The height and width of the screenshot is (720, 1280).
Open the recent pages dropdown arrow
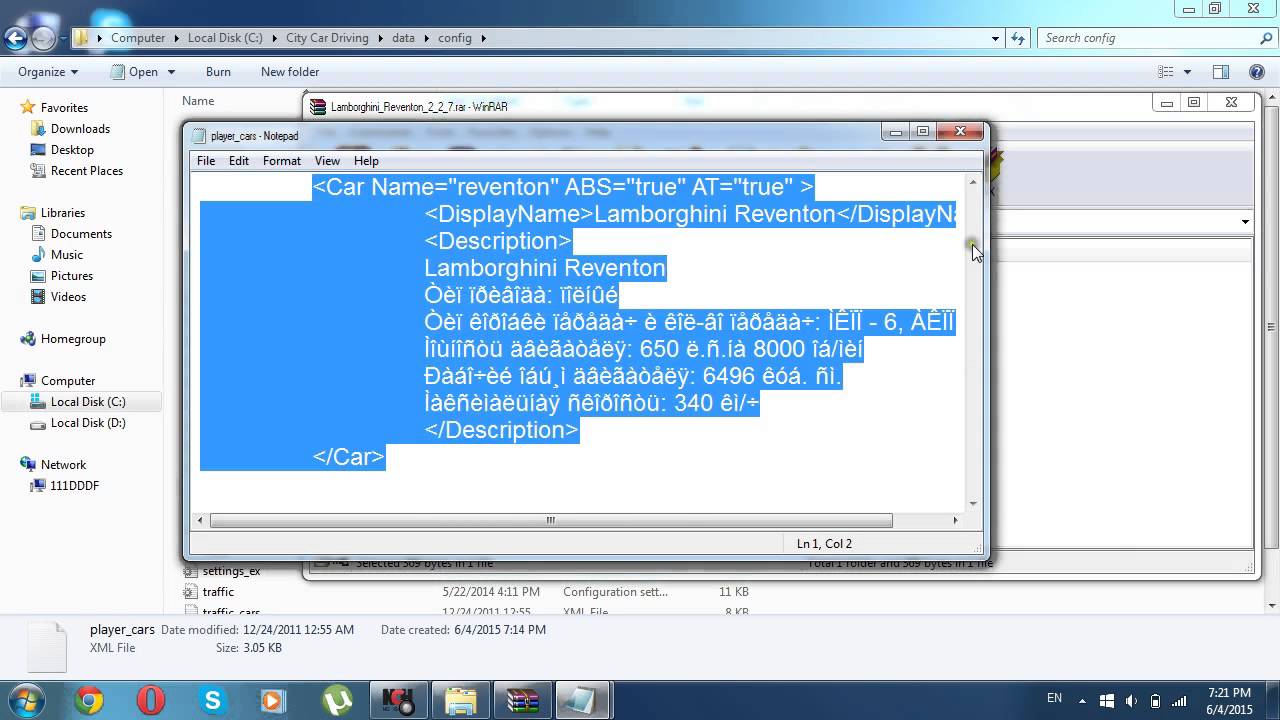64,38
